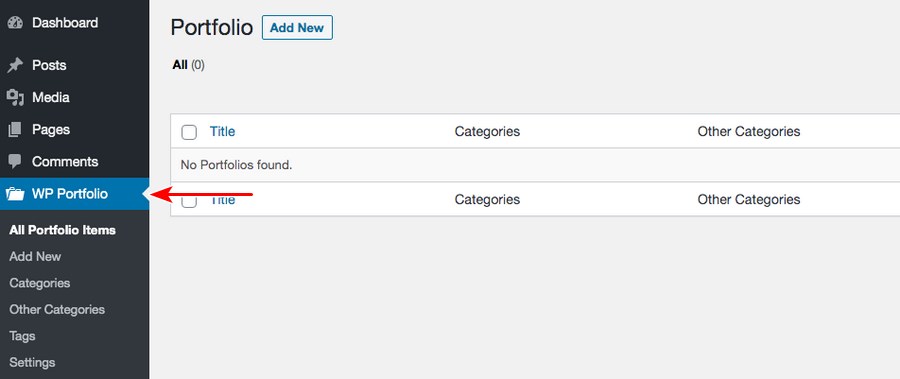
Task: Tick the select-all checkbox in table footer
Action: tap(189, 200)
